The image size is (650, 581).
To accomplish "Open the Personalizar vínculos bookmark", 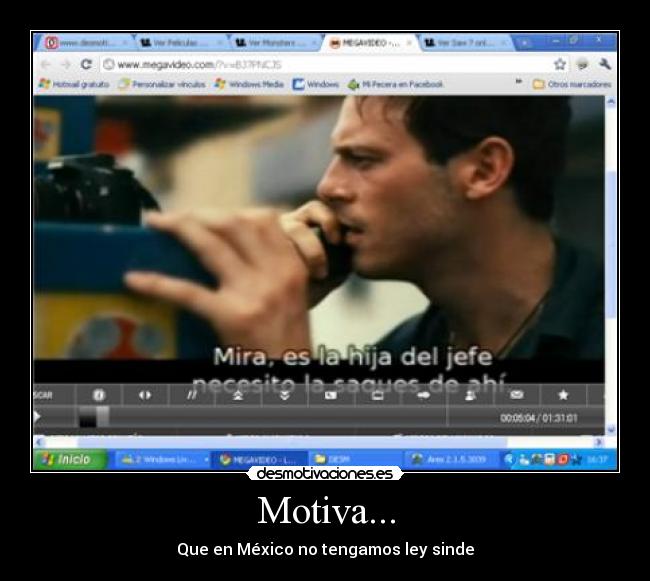I will (x=162, y=84).
